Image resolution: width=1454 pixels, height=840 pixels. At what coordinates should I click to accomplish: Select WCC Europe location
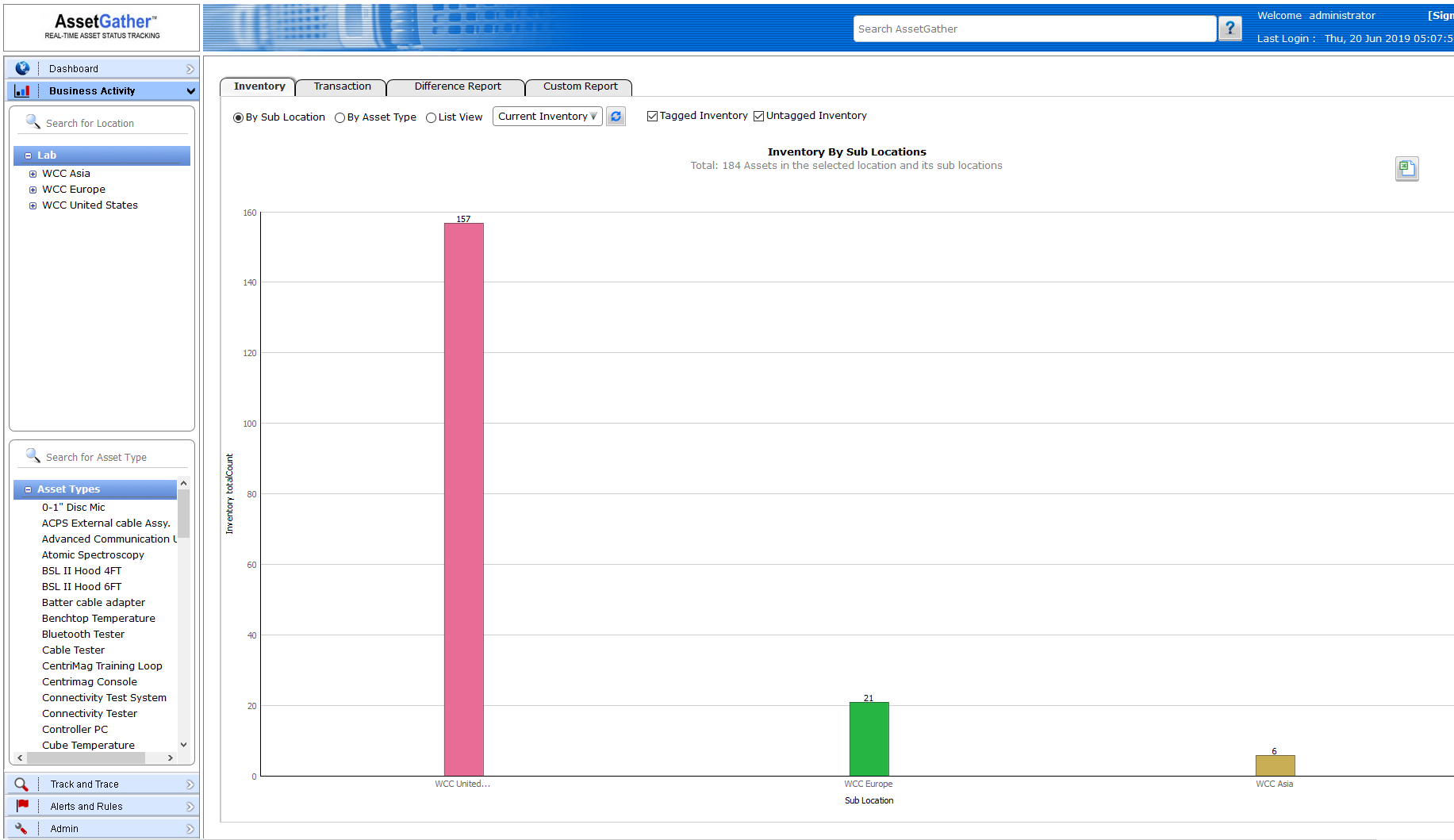point(74,189)
